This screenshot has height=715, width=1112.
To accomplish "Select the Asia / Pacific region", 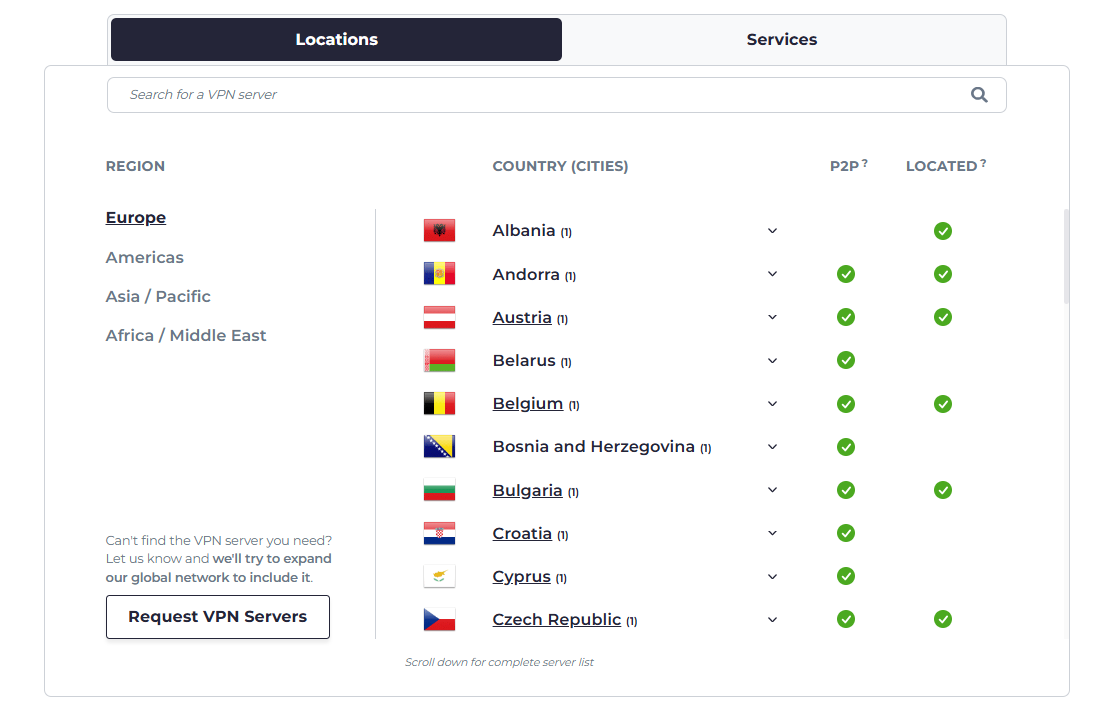I will tap(158, 297).
